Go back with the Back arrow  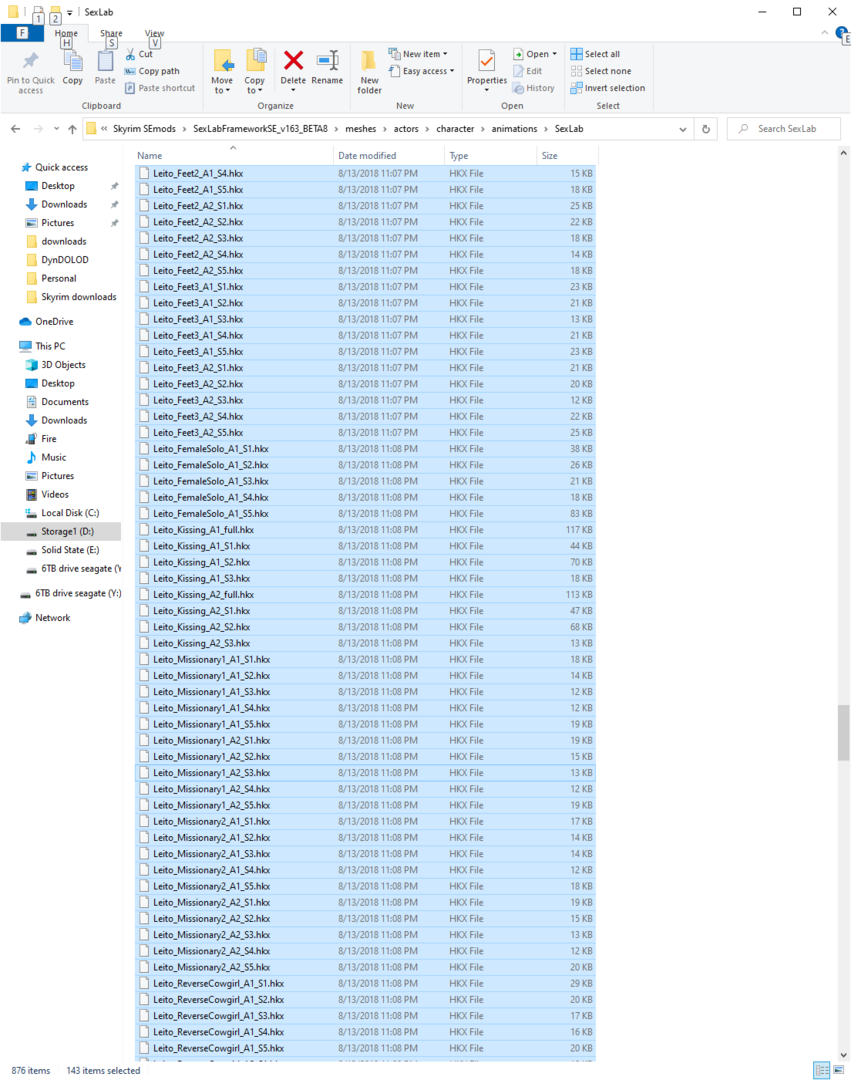click(16, 129)
